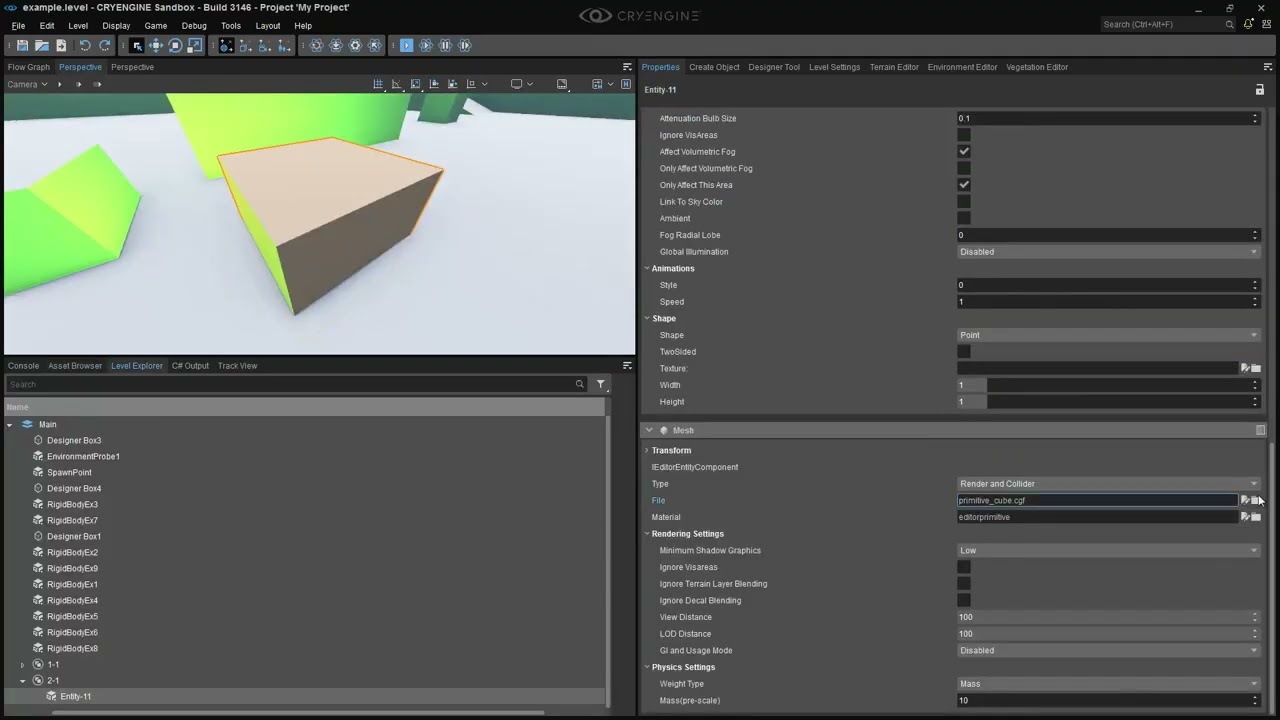Toggle viewport grid snapping icon

(378, 84)
